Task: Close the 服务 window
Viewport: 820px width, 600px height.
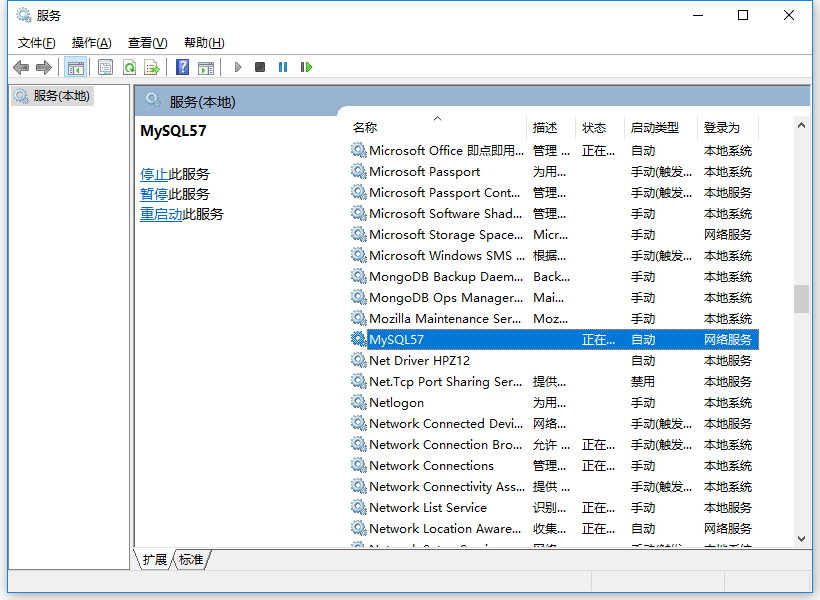Action: (x=789, y=16)
